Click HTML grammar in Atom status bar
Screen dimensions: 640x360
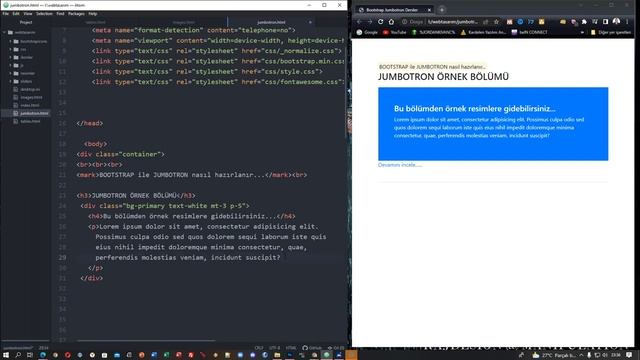(x=291, y=348)
